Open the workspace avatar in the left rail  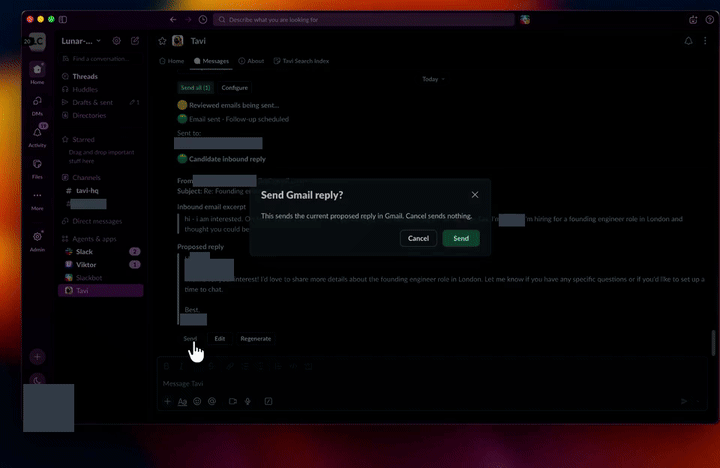(x=38, y=41)
